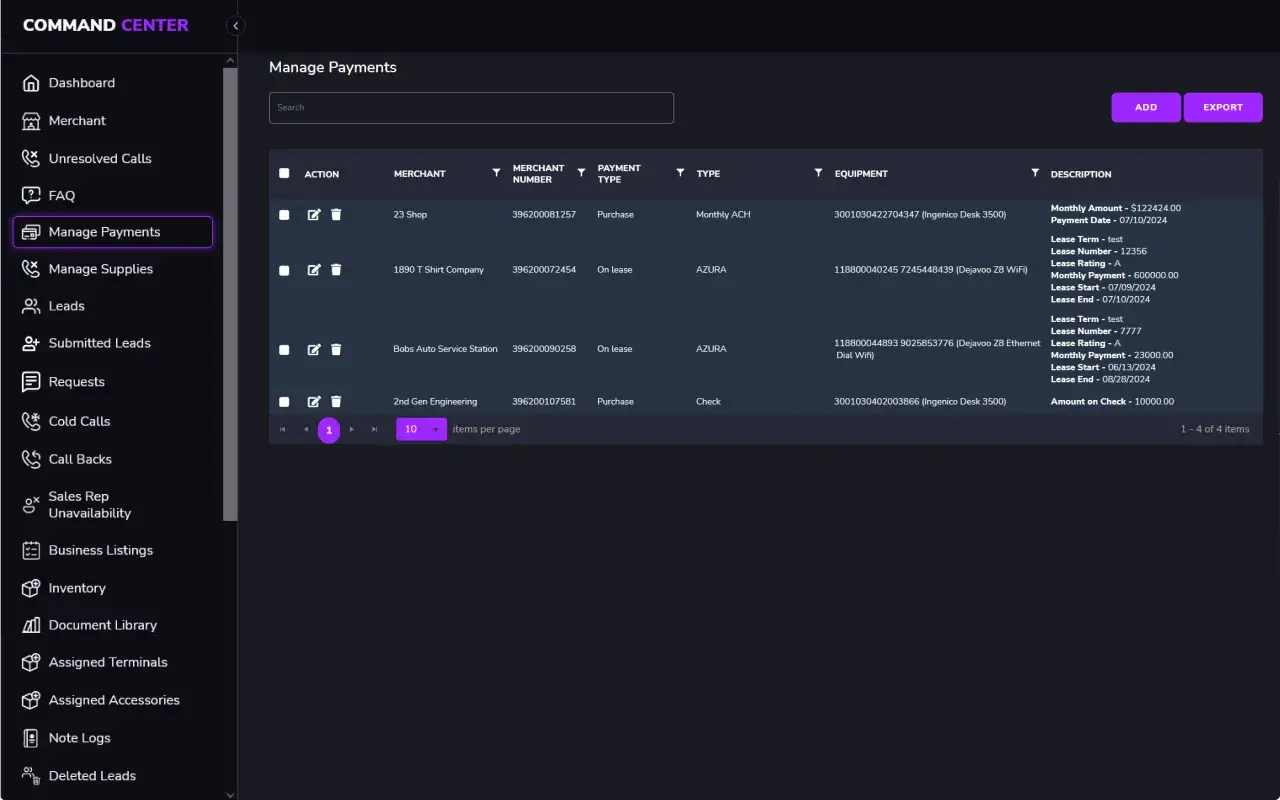
Task: Open the Type column filter menu
Action: pos(818,173)
